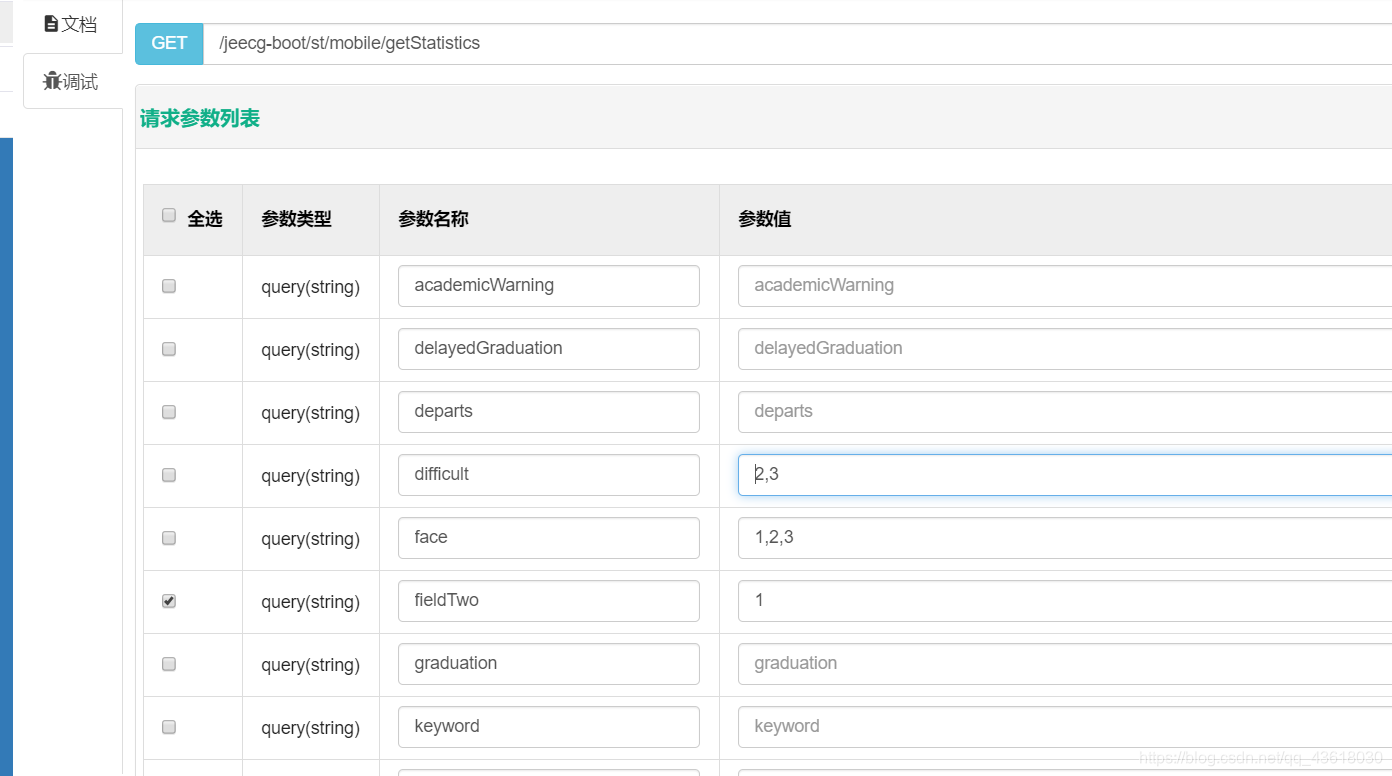1392x776 pixels.
Task: Click the 参数类型 column header
Action: (x=296, y=219)
